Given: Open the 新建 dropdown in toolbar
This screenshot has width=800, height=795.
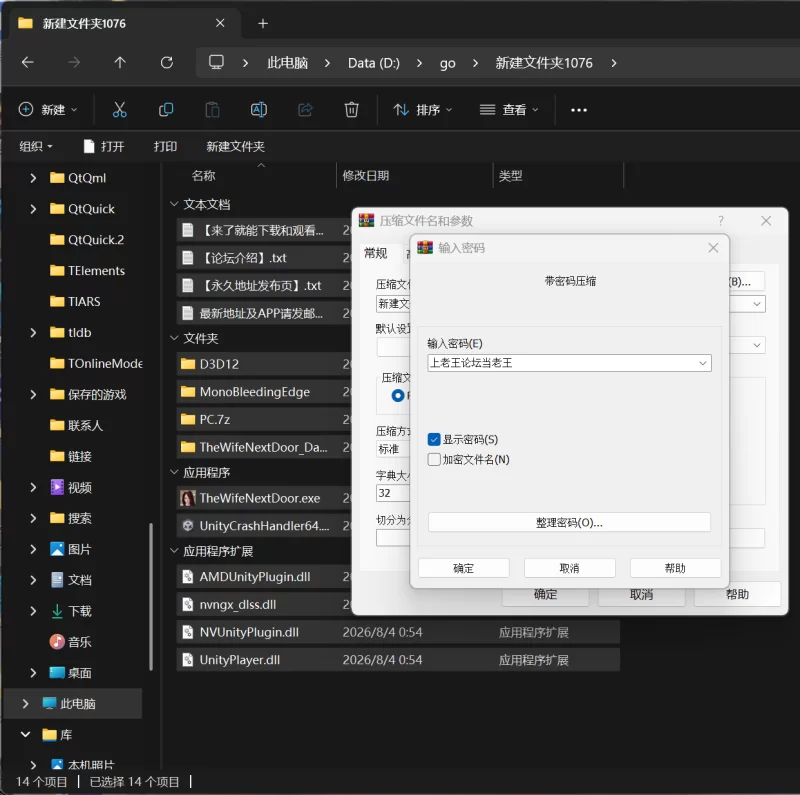Looking at the screenshot, I should tap(48, 110).
